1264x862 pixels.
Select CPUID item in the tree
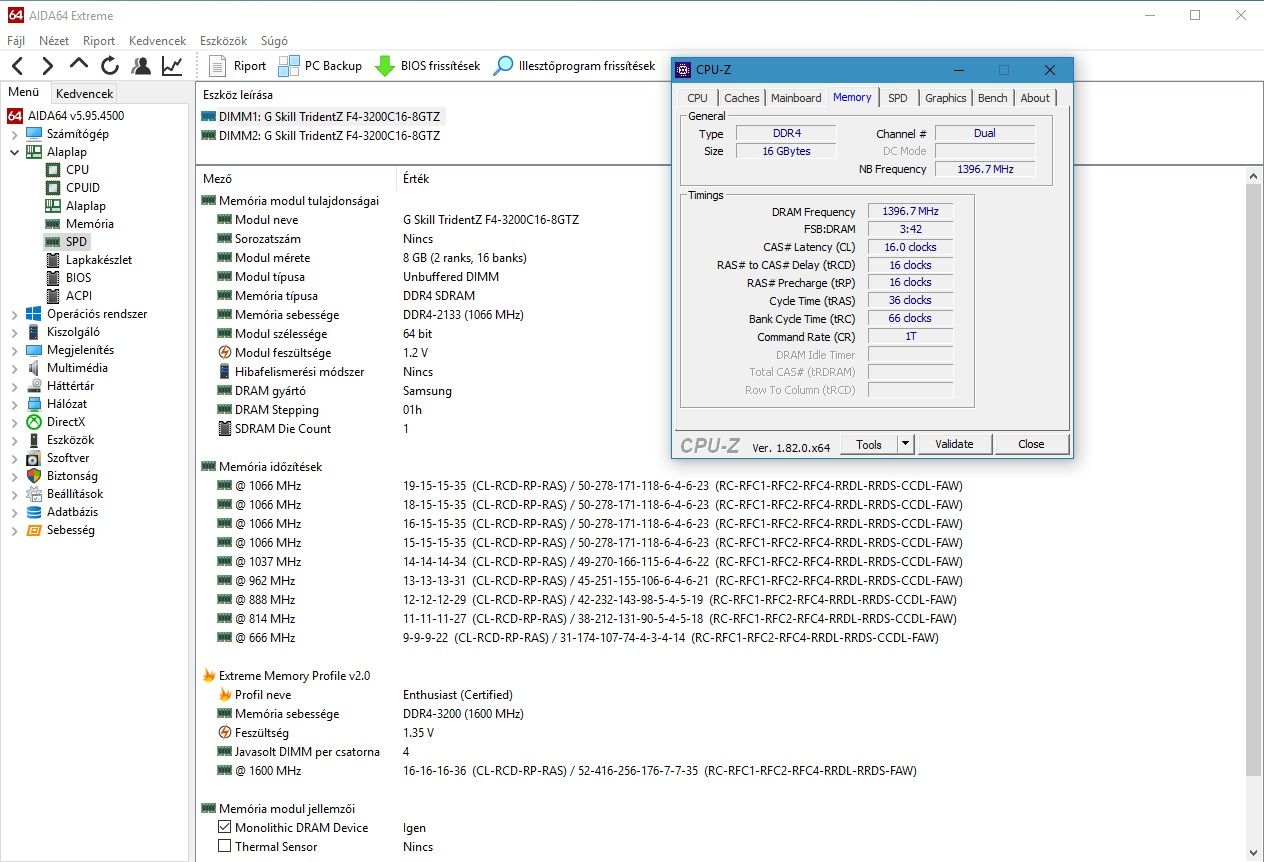(83, 187)
